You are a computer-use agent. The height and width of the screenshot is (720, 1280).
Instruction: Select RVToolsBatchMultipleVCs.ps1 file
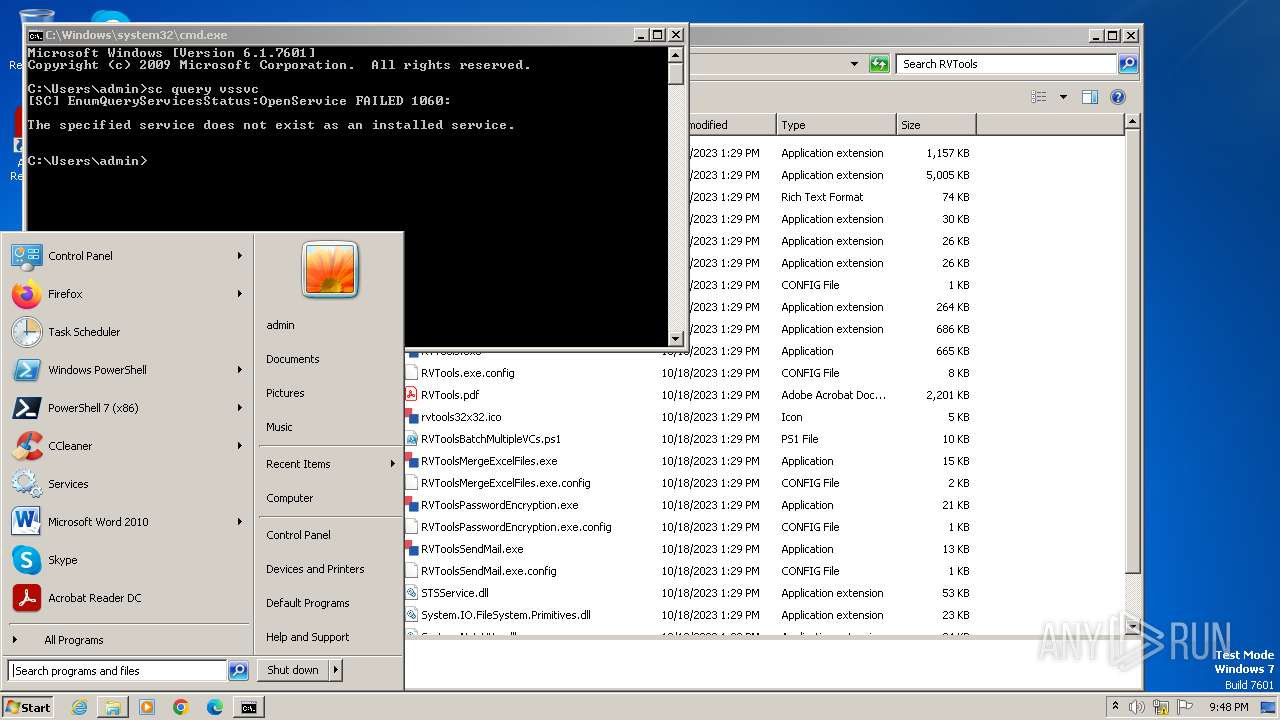483,439
